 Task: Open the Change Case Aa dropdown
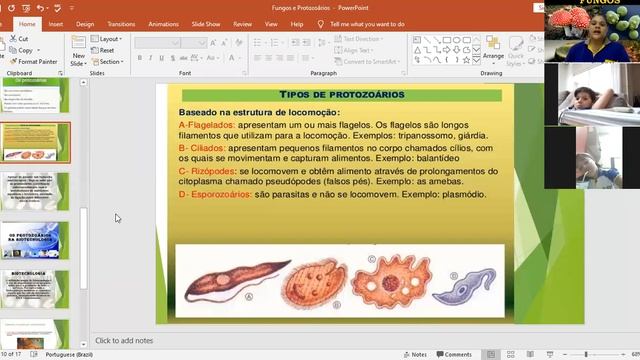click(212, 58)
